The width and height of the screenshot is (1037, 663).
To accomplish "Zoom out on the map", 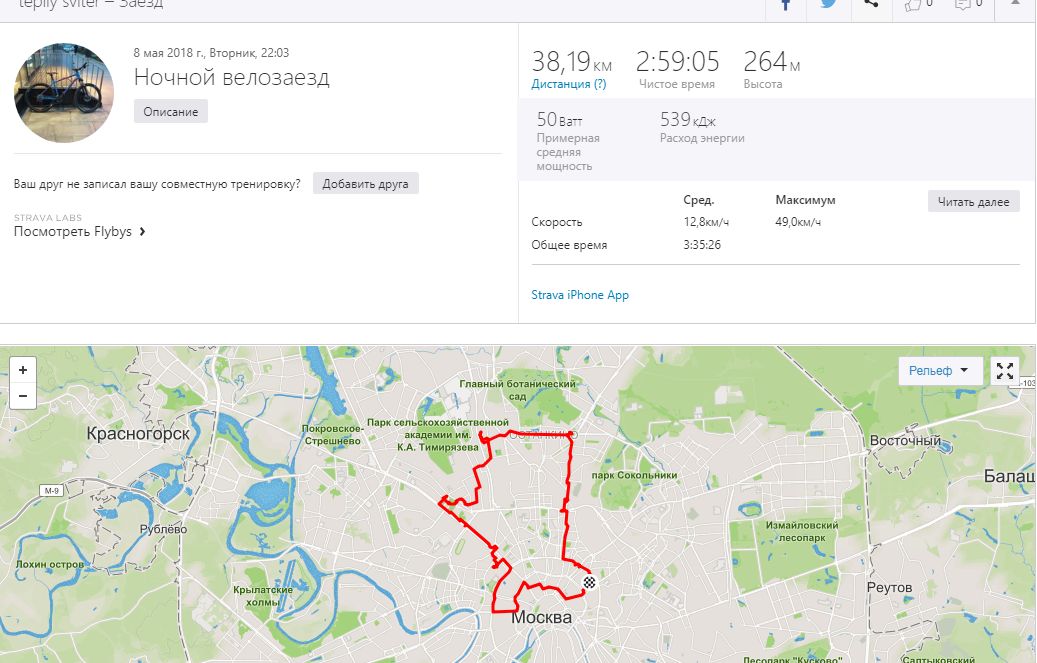I will click(23, 396).
